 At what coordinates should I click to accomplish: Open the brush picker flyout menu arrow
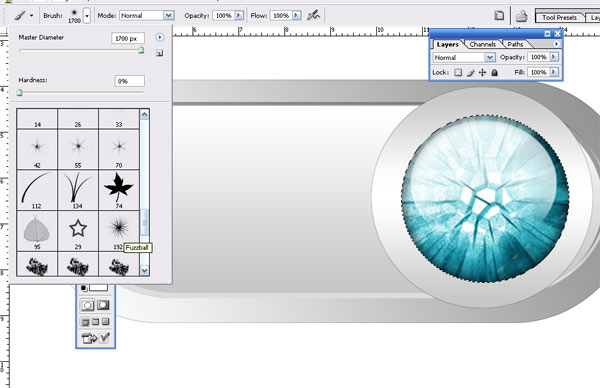[160, 37]
